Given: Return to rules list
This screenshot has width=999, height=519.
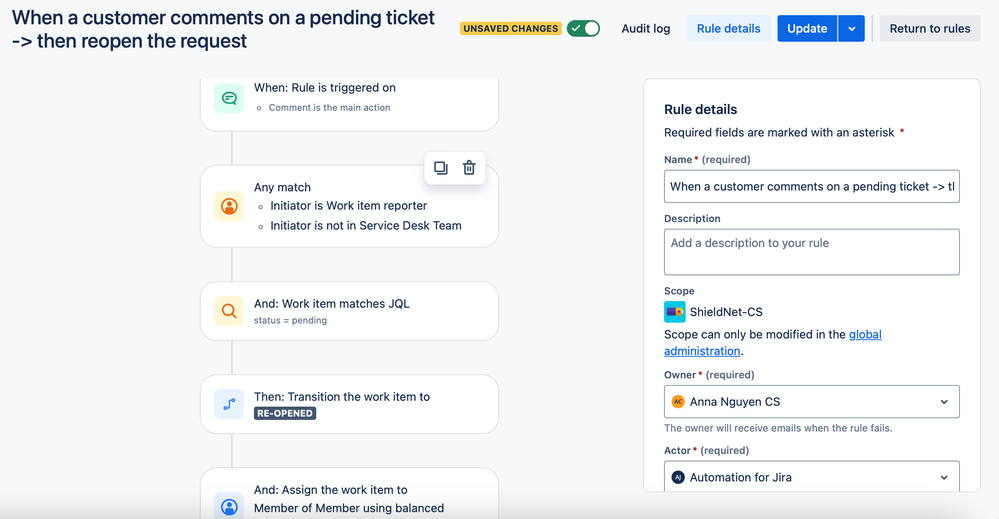Looking at the screenshot, I should coord(930,29).
